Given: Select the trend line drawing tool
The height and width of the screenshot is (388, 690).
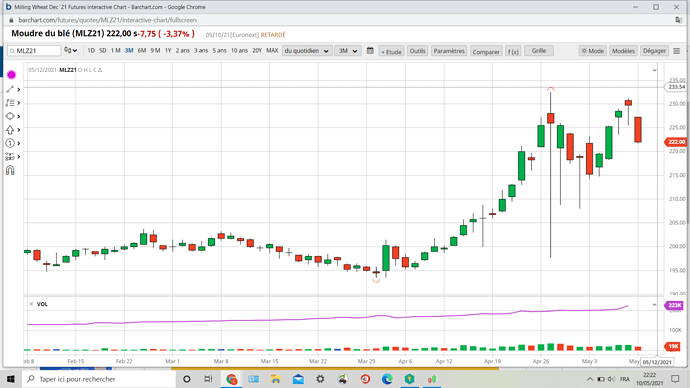Looking at the screenshot, I should click(x=10, y=89).
